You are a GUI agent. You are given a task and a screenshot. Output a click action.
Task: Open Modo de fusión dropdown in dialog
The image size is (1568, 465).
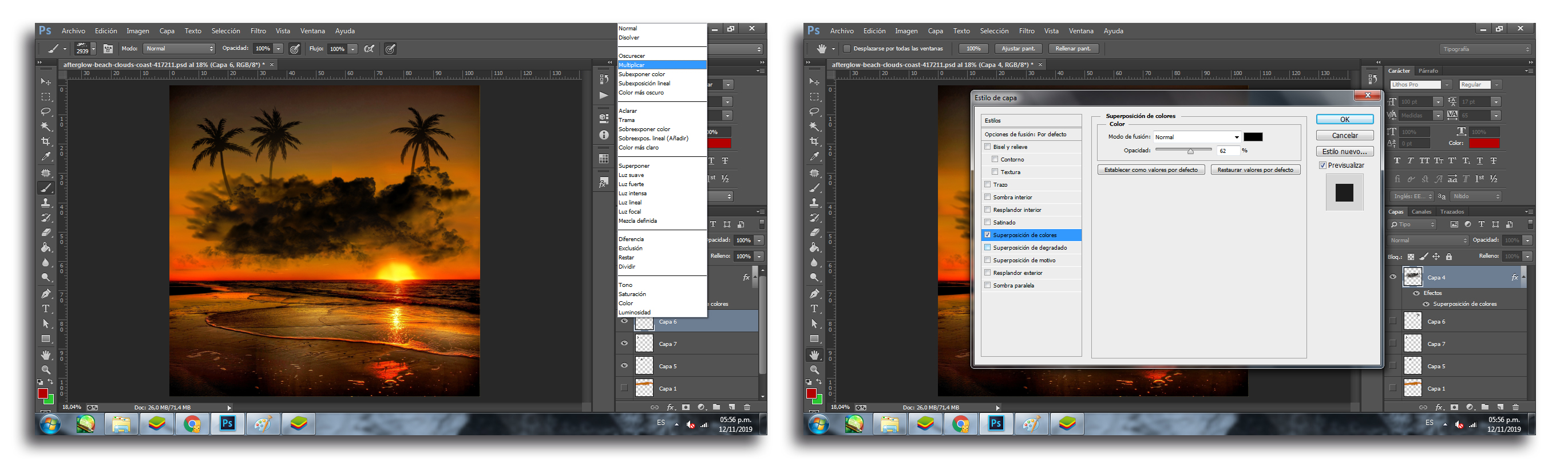[1196, 137]
